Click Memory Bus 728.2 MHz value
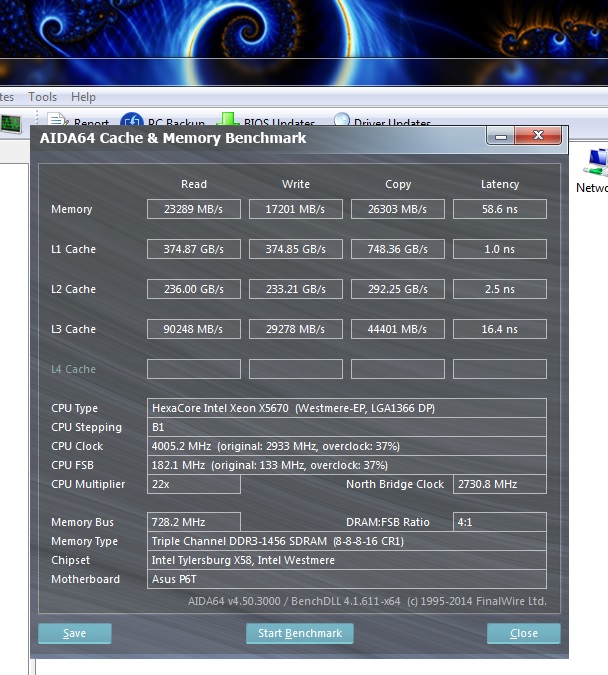The width and height of the screenshot is (608, 675). point(194,522)
